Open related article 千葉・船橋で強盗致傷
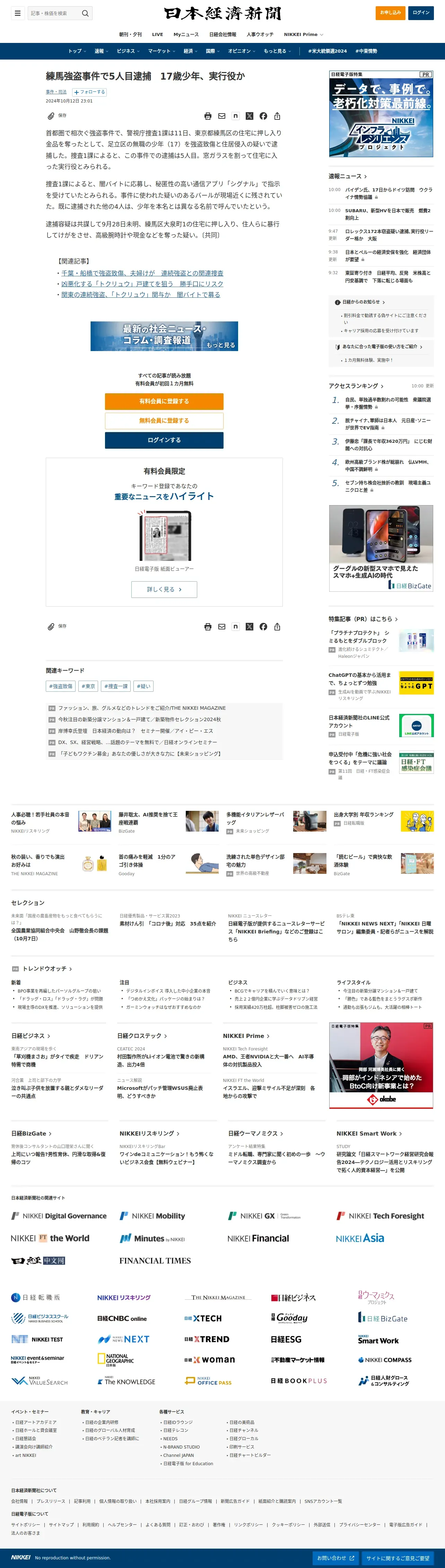The height and width of the screenshot is (1568, 445). (142, 273)
